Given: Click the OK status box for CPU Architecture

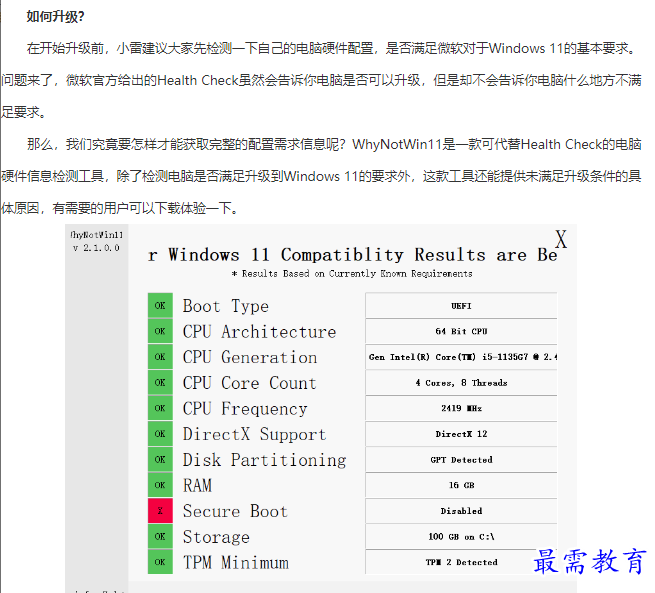Looking at the screenshot, I should [160, 331].
